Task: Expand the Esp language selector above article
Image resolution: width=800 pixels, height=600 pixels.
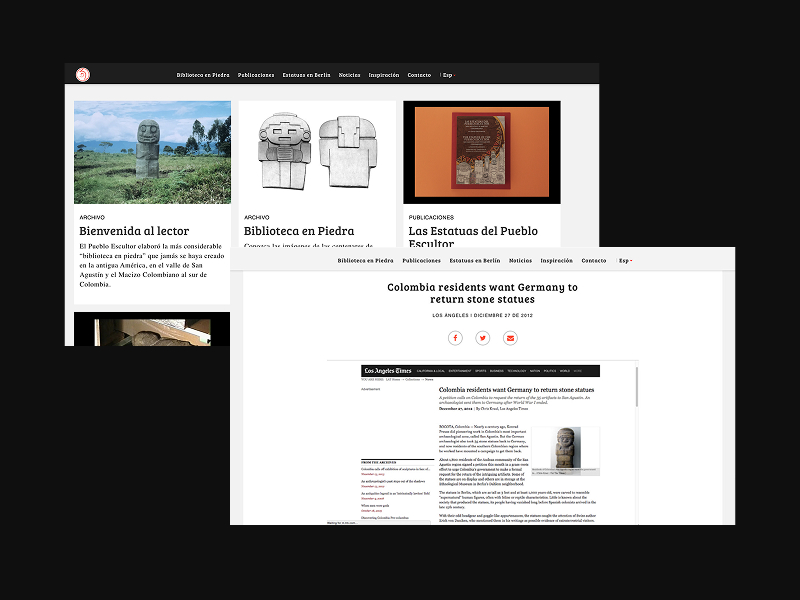Action: click(x=625, y=260)
